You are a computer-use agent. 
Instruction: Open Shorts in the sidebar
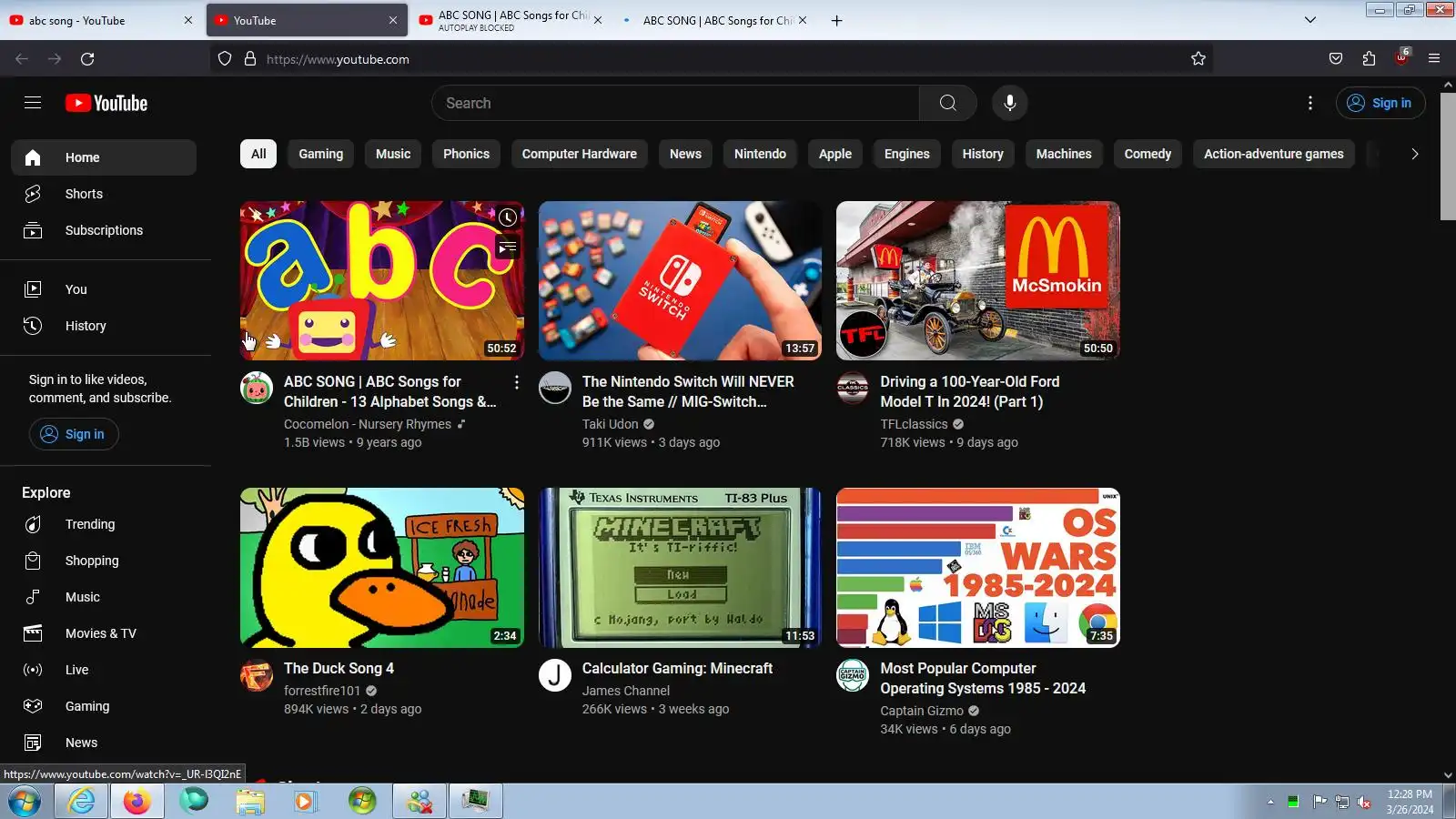pos(104,194)
